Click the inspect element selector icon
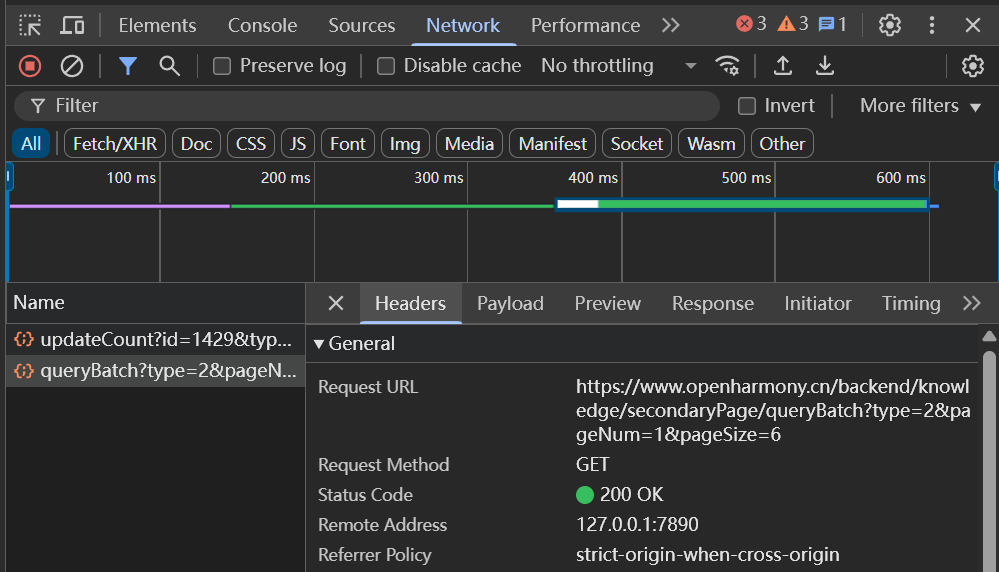Image resolution: width=999 pixels, height=572 pixels. click(30, 25)
